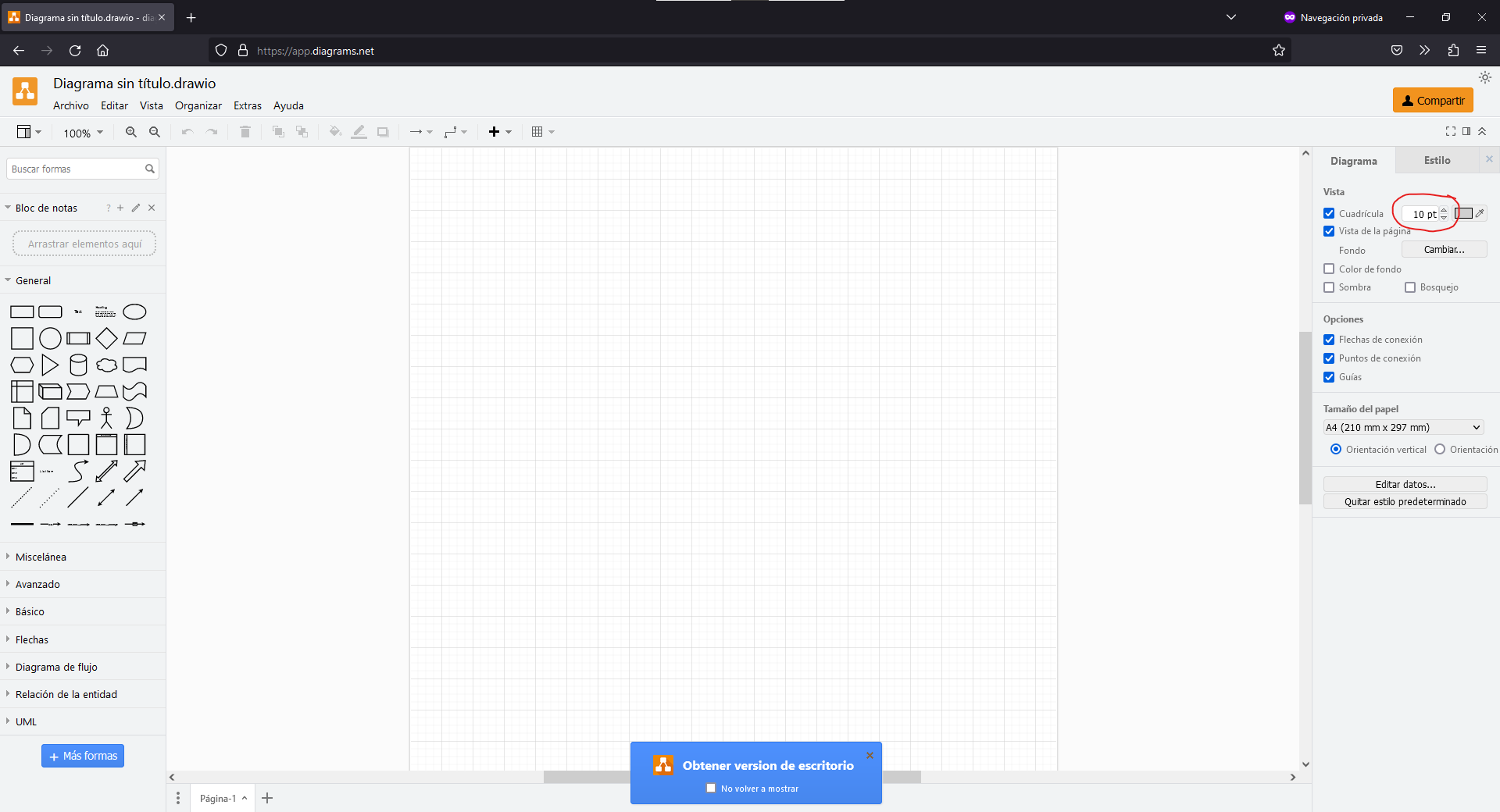Enable the Sombra checkbox
This screenshot has width=1500, height=812.
[1329, 287]
